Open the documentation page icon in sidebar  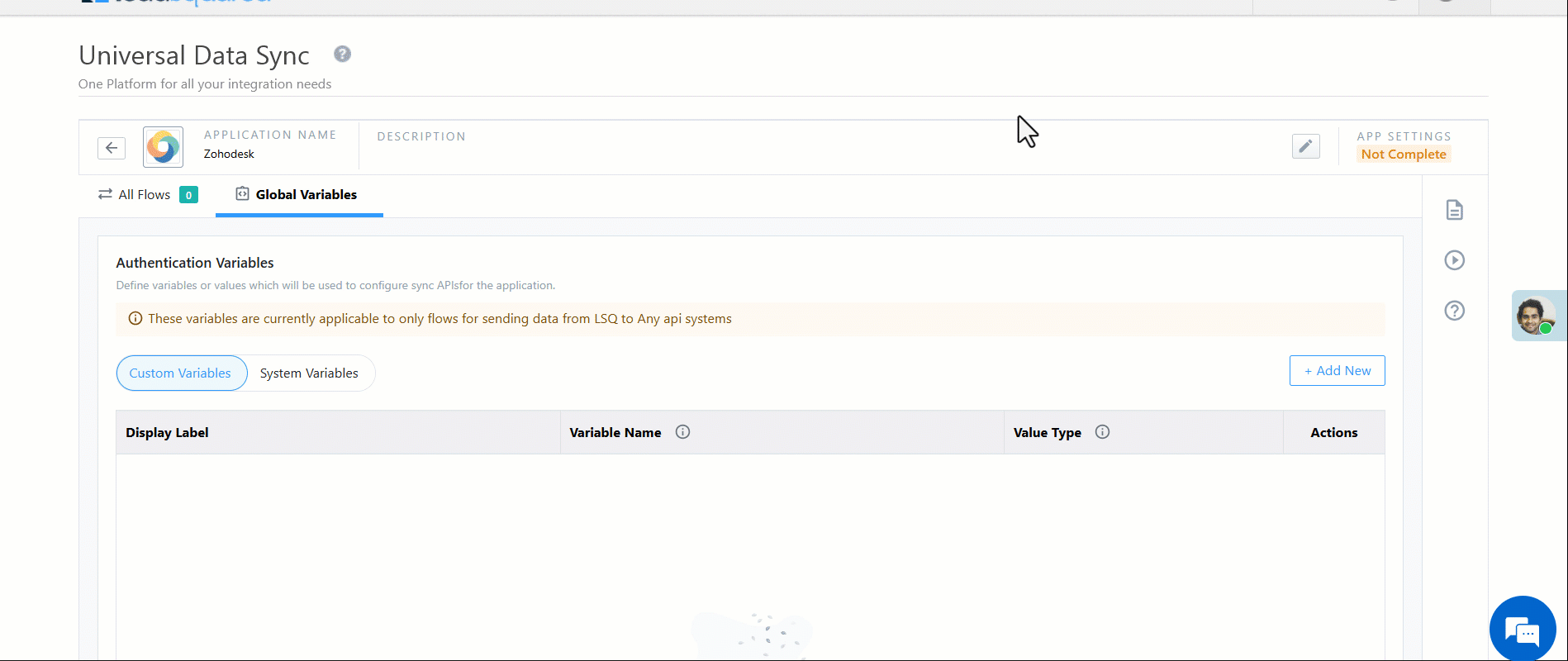pyautogui.click(x=1454, y=210)
